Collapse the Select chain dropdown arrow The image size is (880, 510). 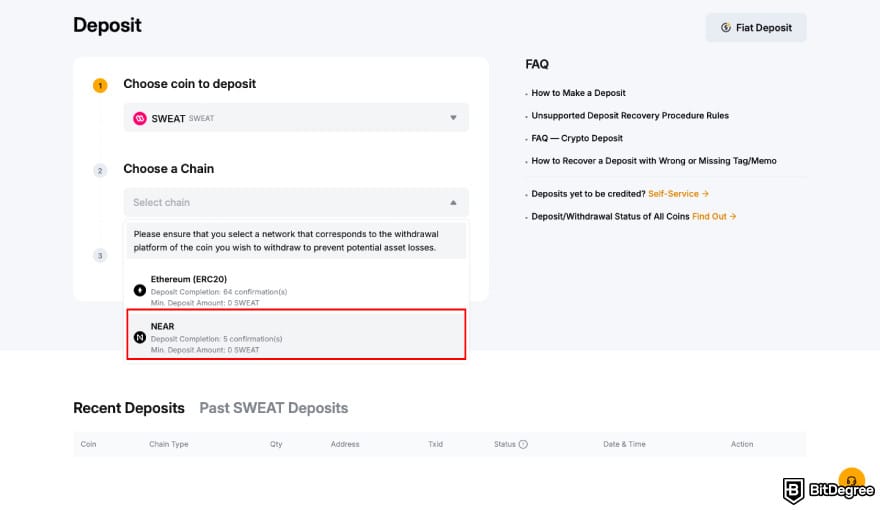tap(453, 203)
